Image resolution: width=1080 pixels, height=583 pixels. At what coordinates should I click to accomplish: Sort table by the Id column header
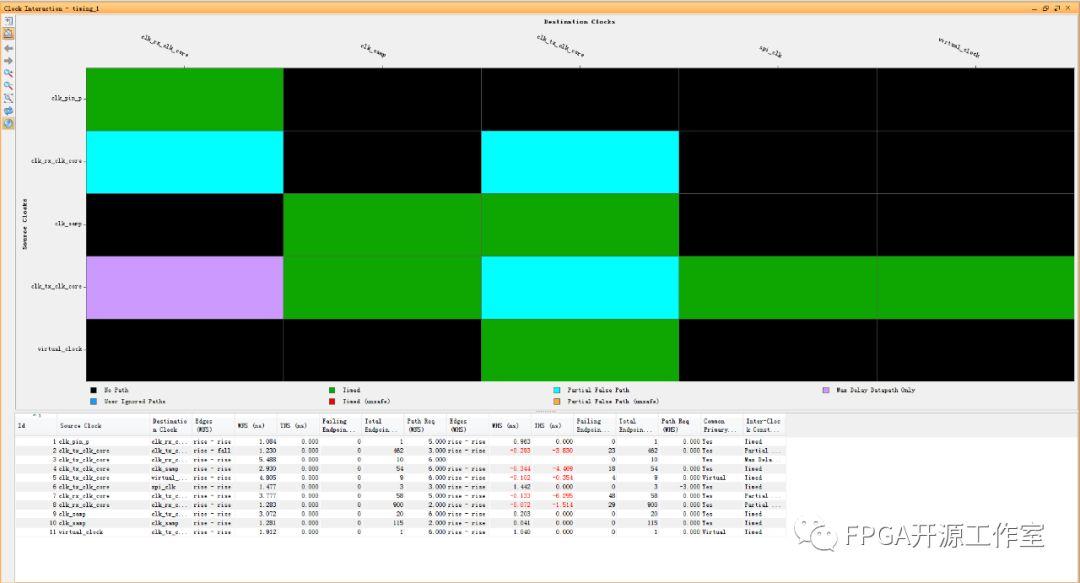point(21,426)
